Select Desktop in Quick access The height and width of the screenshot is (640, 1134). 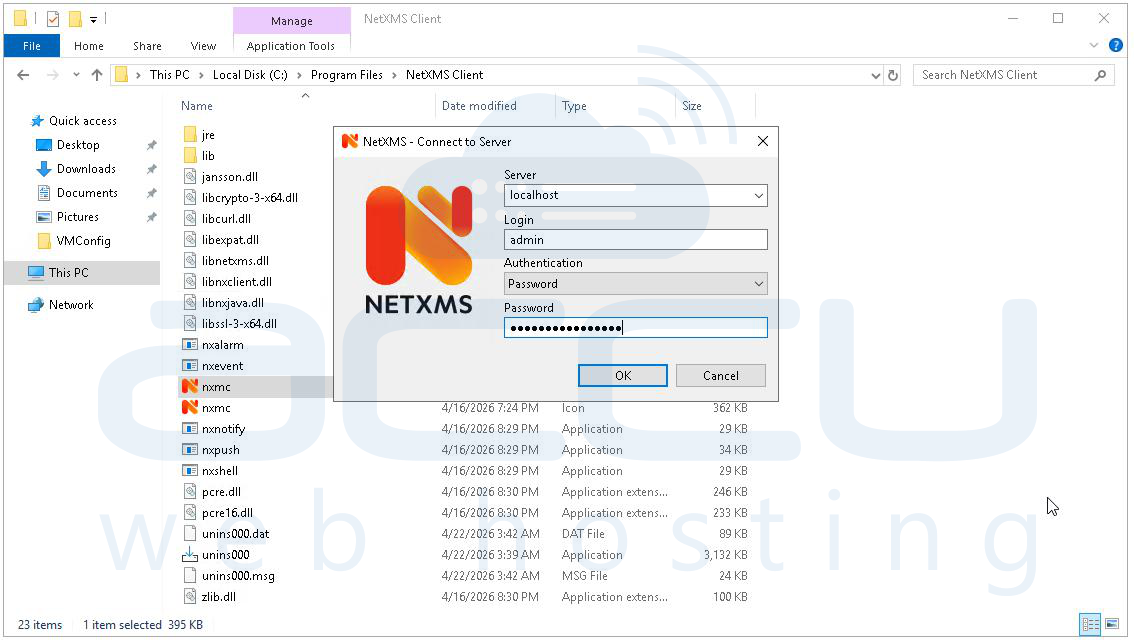point(78,145)
